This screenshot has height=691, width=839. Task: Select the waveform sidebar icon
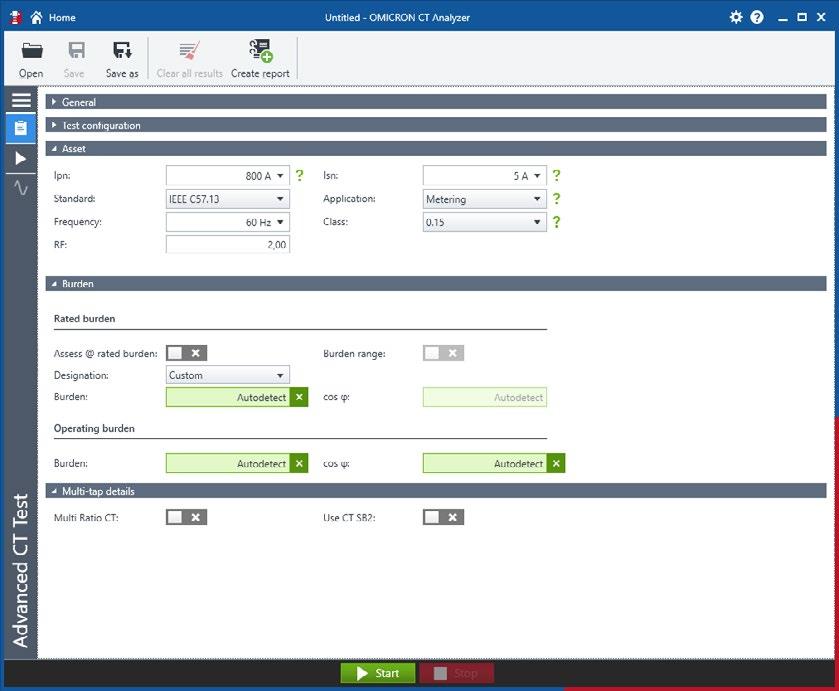click(x=21, y=188)
